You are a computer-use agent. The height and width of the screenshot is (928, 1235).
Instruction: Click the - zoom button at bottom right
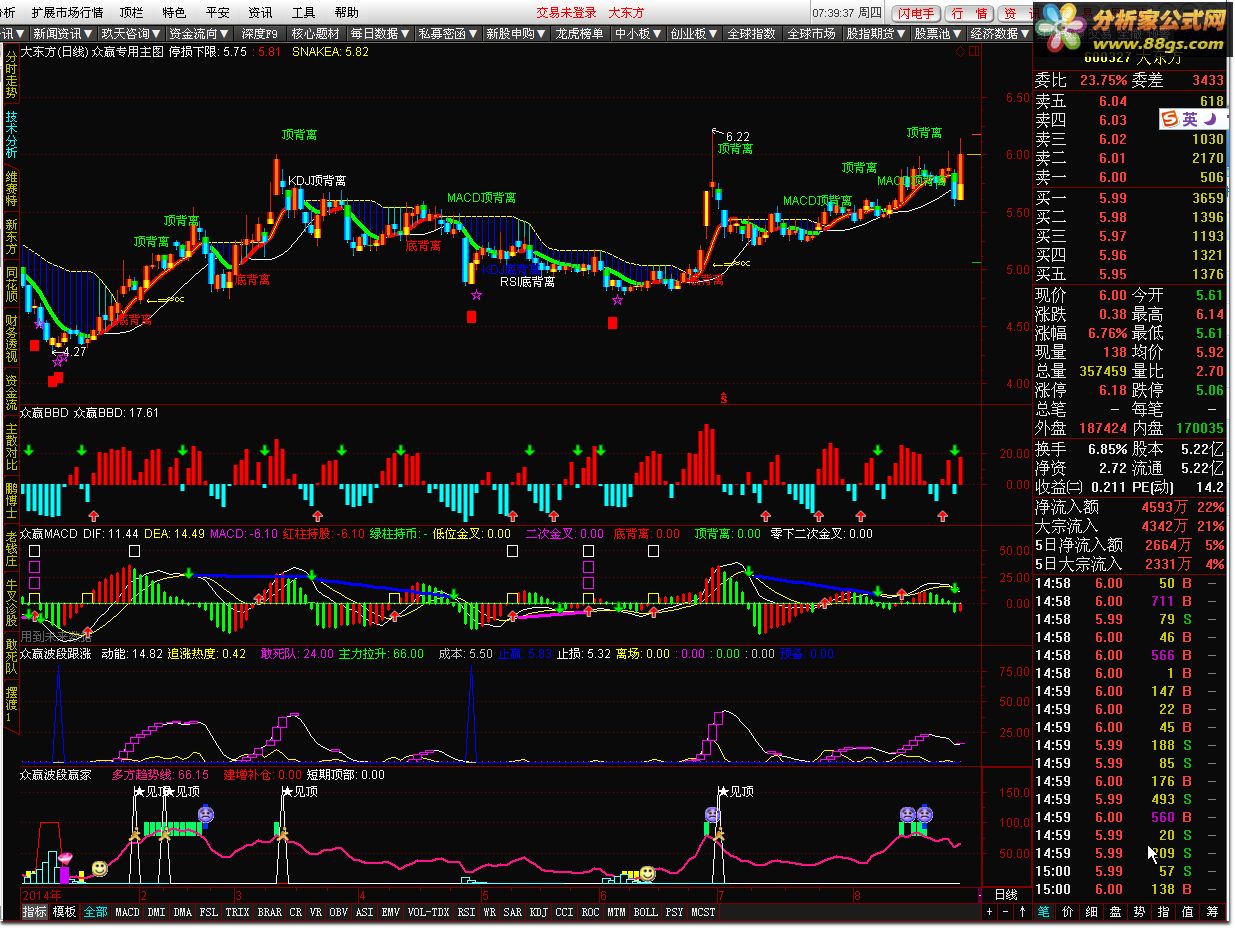1006,912
